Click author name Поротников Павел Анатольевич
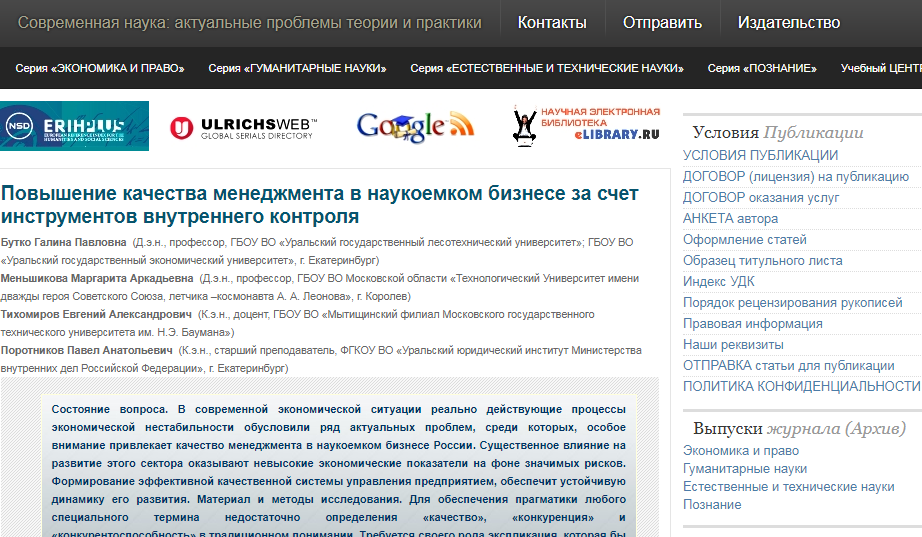The image size is (922, 537). [86, 351]
